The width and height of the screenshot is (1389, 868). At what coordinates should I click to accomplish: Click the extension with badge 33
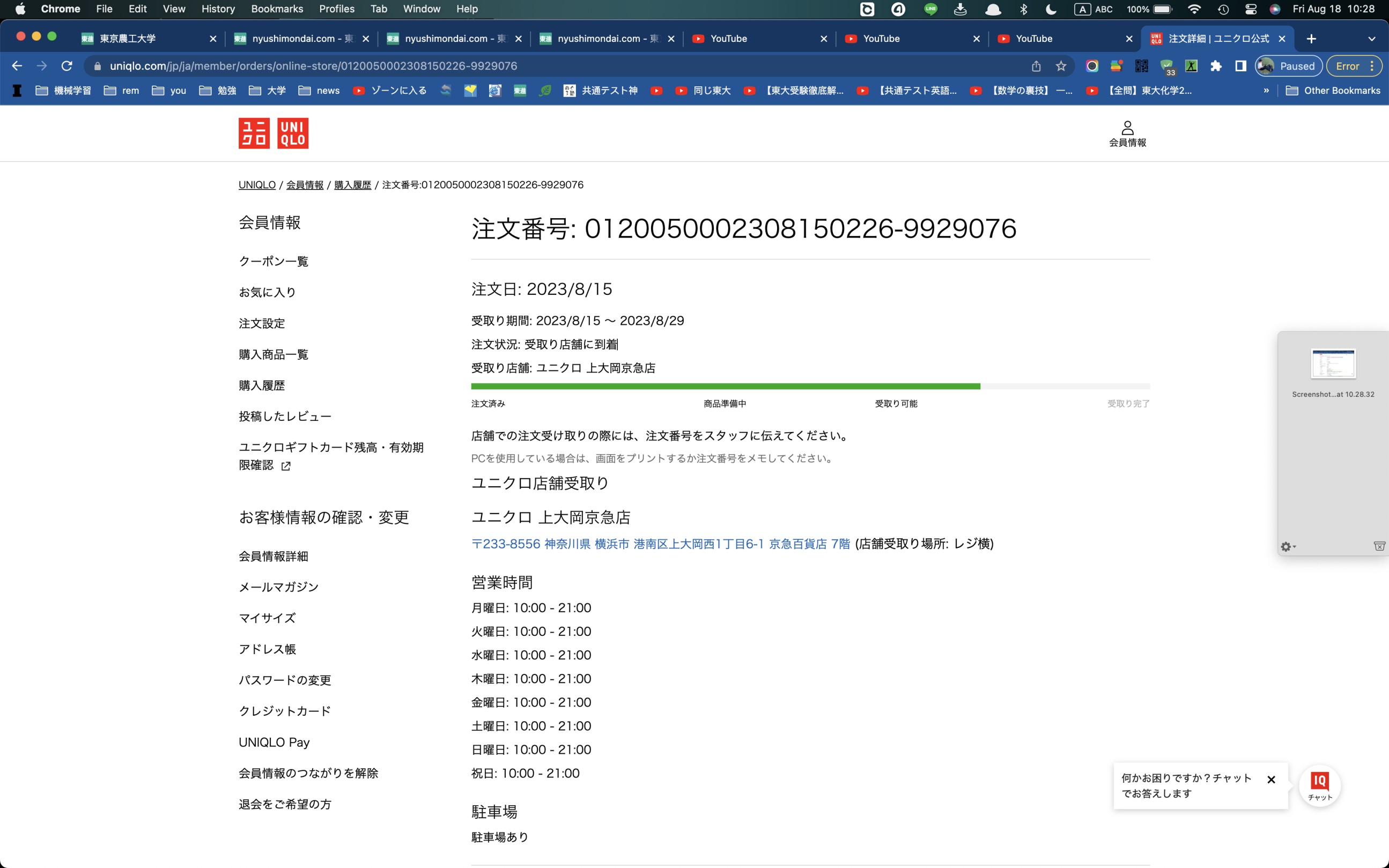coord(1167,67)
